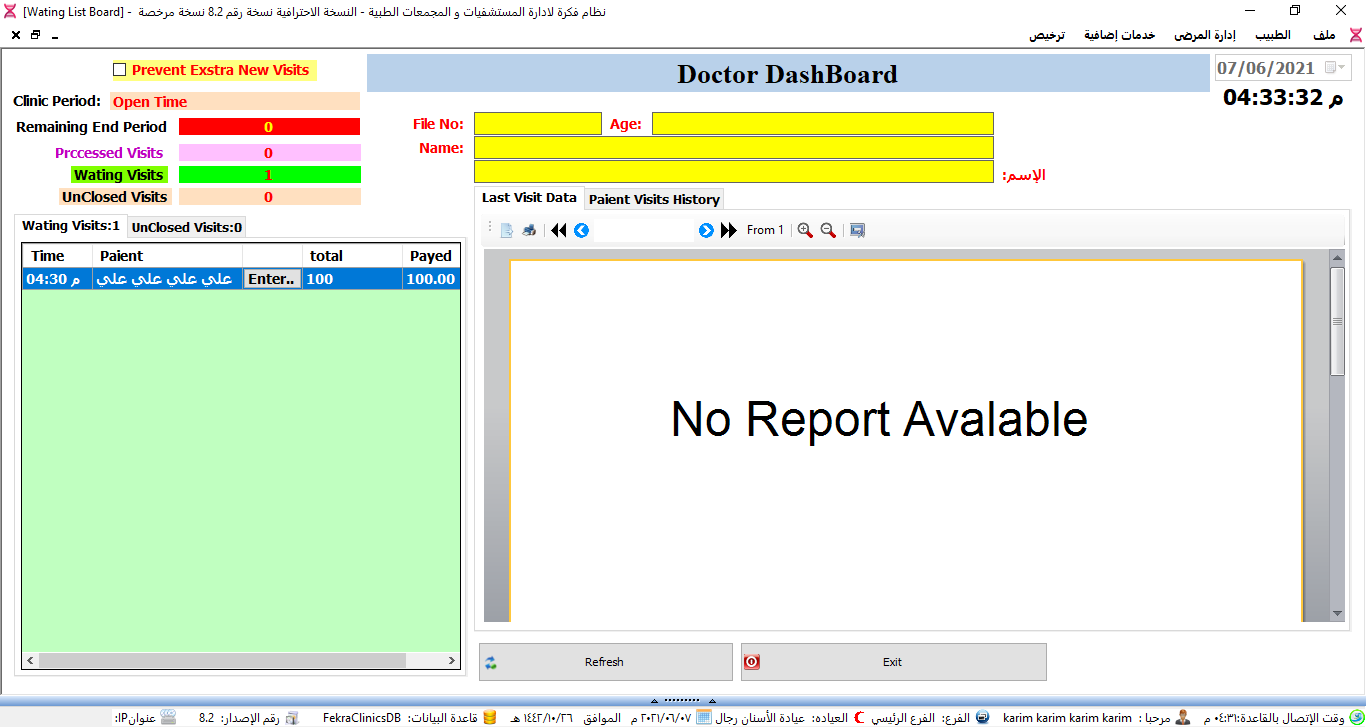Click the yellow File No input field

538,124
